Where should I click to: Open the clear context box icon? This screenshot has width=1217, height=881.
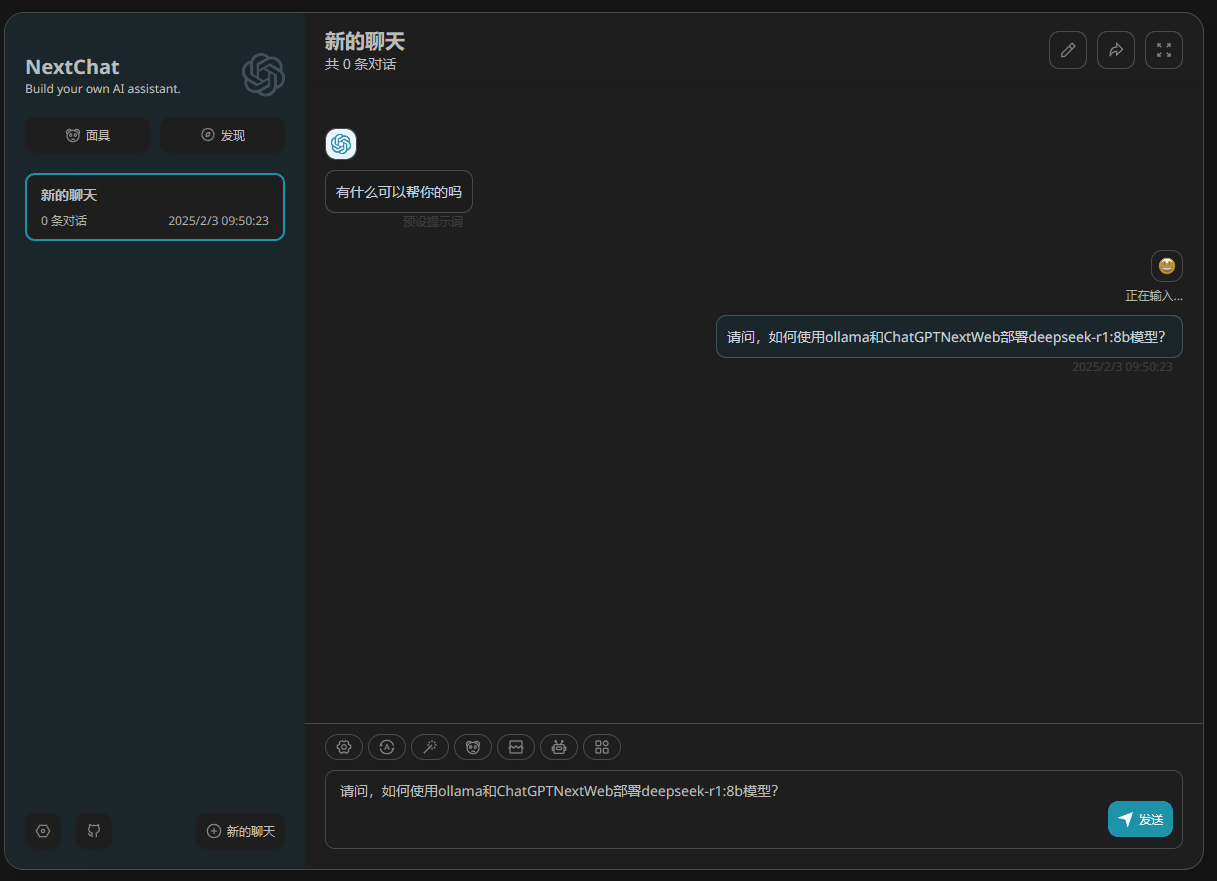[516, 747]
